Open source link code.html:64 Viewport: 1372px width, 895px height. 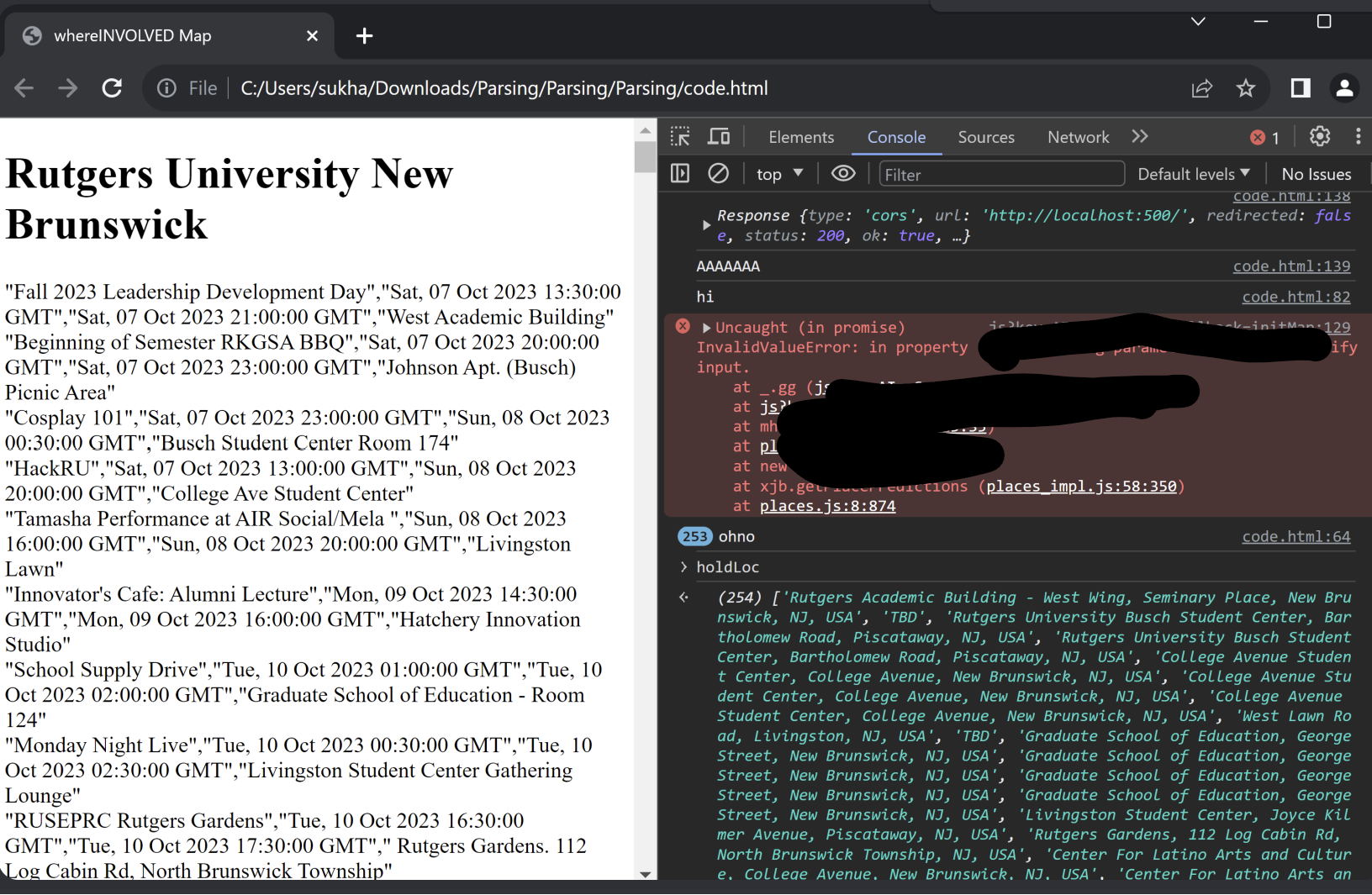(1296, 536)
